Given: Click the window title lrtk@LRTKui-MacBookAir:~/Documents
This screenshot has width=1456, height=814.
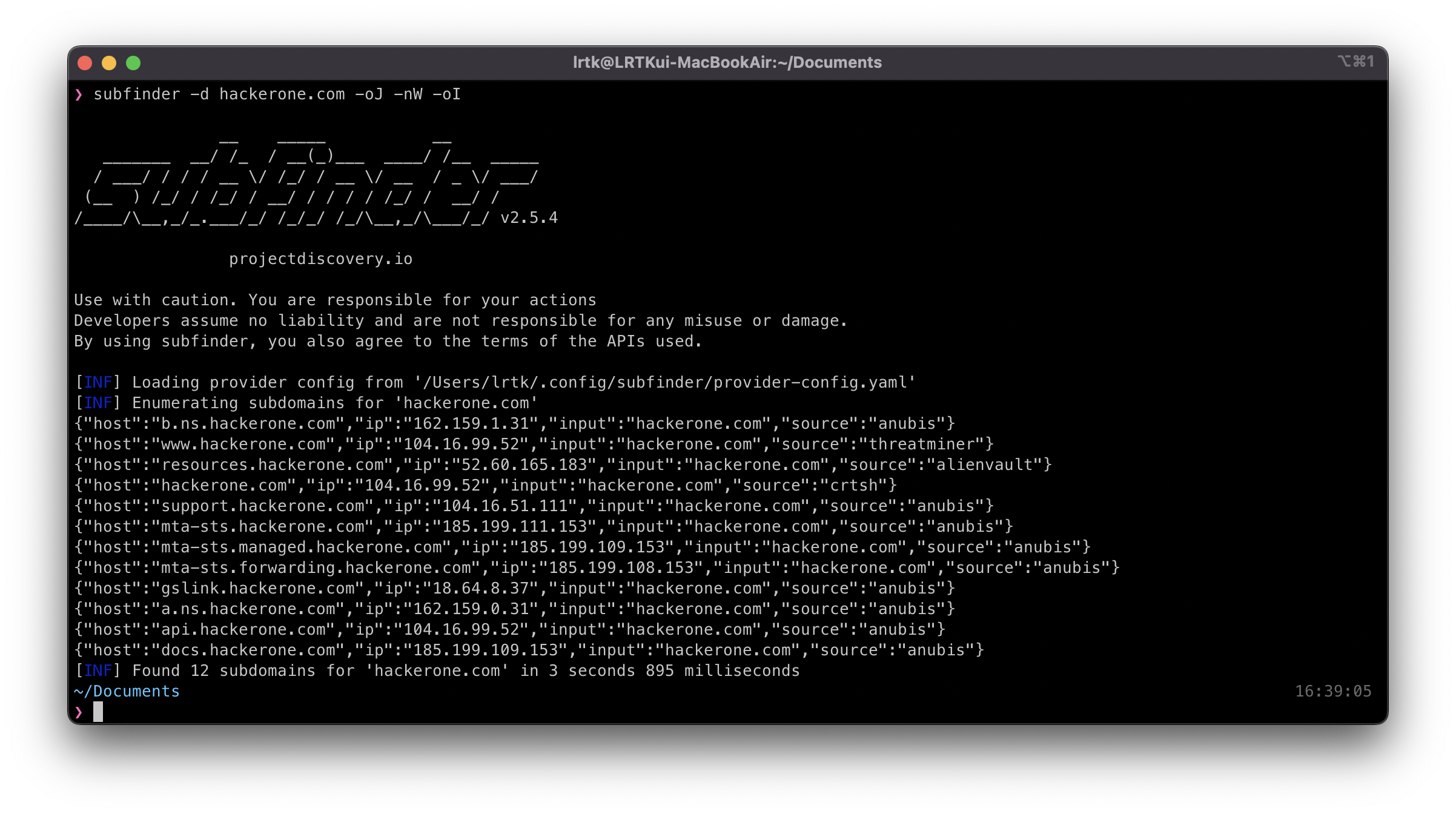Looking at the screenshot, I should click(727, 62).
